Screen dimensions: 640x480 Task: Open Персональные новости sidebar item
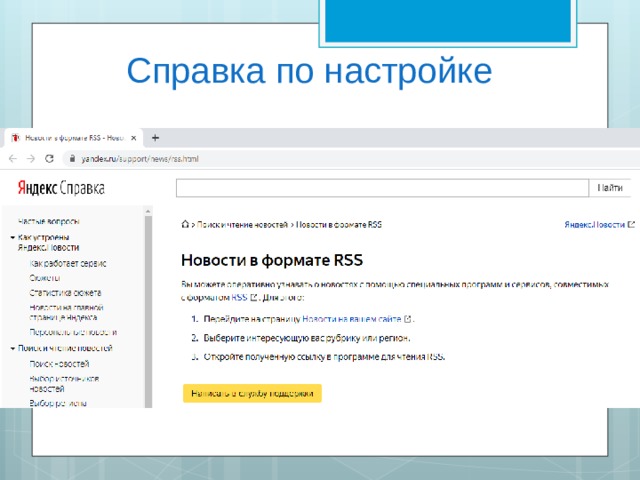pyautogui.click(x=73, y=332)
